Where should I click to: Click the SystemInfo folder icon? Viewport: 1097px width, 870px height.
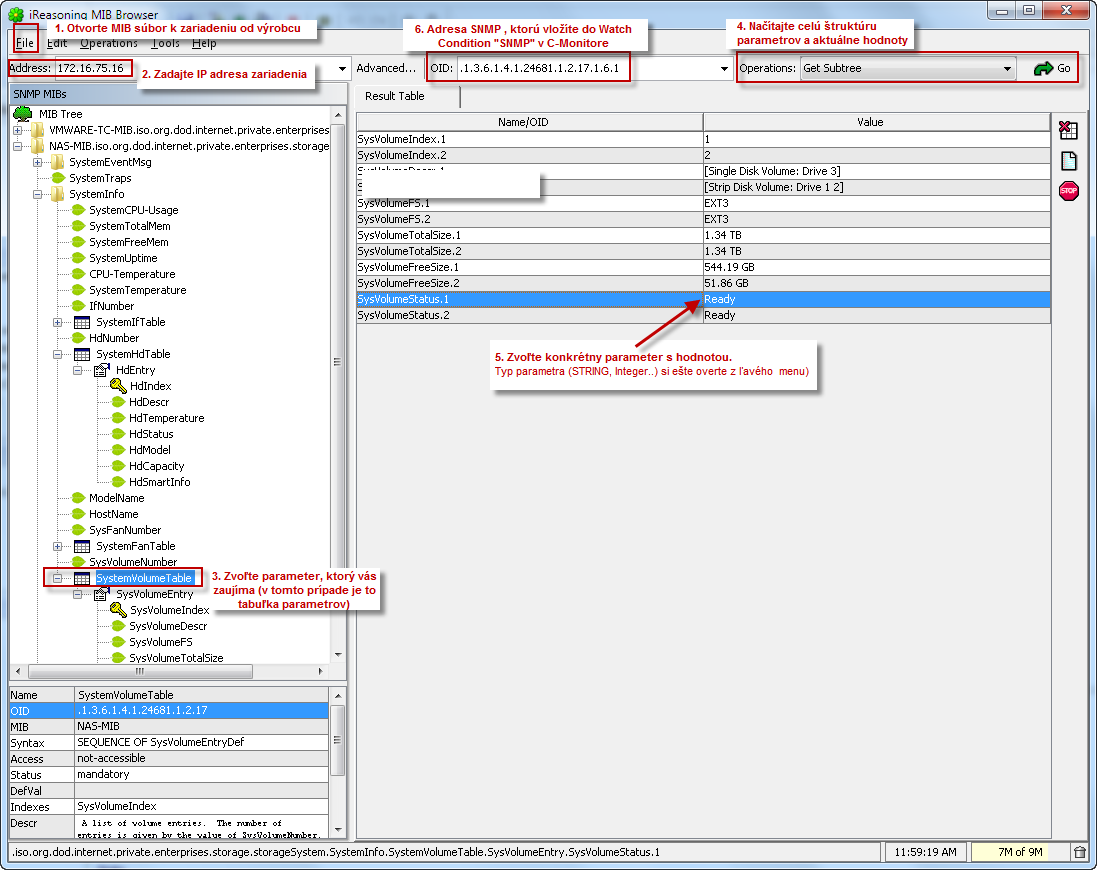[x=58, y=194]
